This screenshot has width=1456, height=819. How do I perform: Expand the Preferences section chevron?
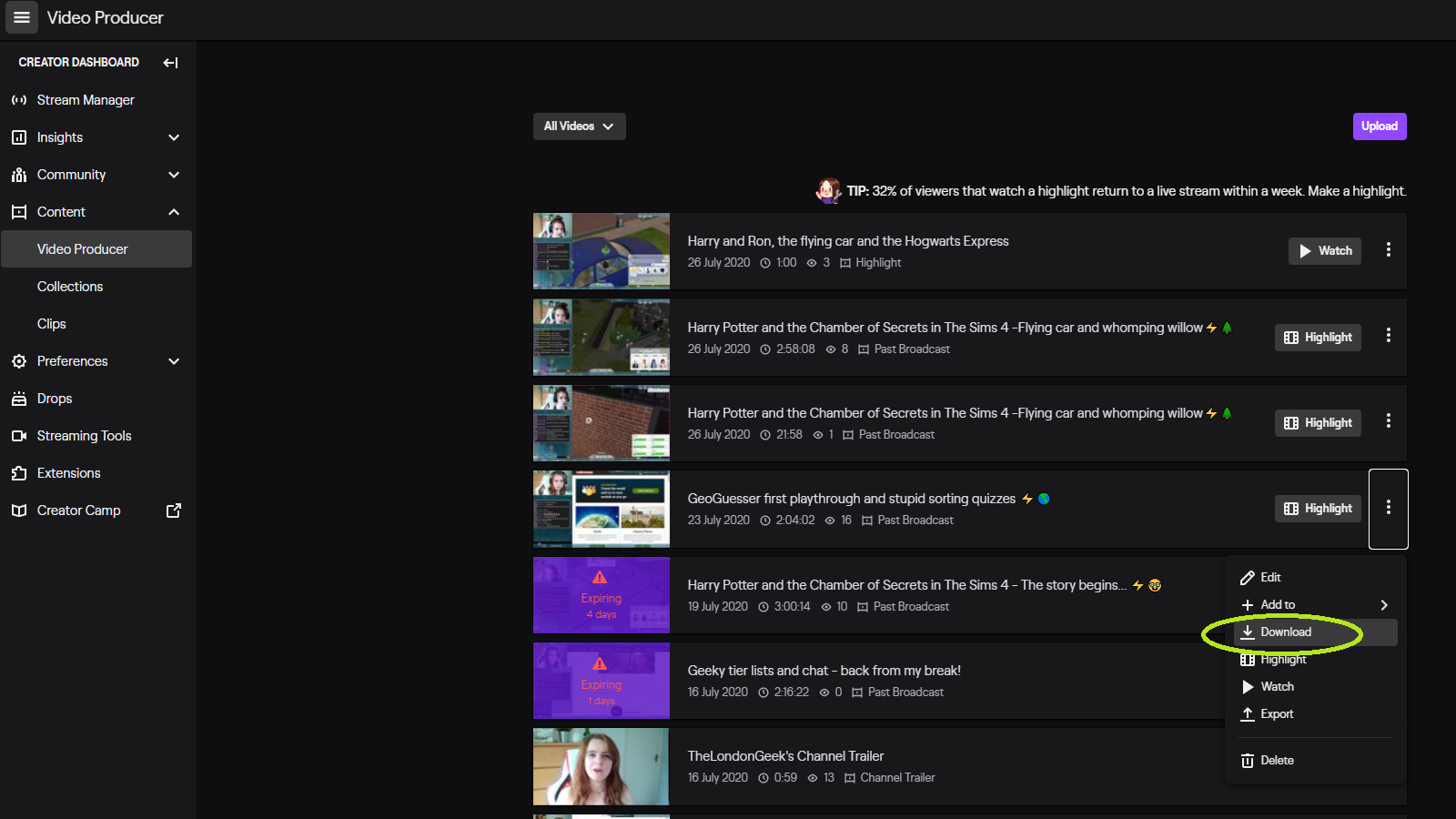(174, 361)
